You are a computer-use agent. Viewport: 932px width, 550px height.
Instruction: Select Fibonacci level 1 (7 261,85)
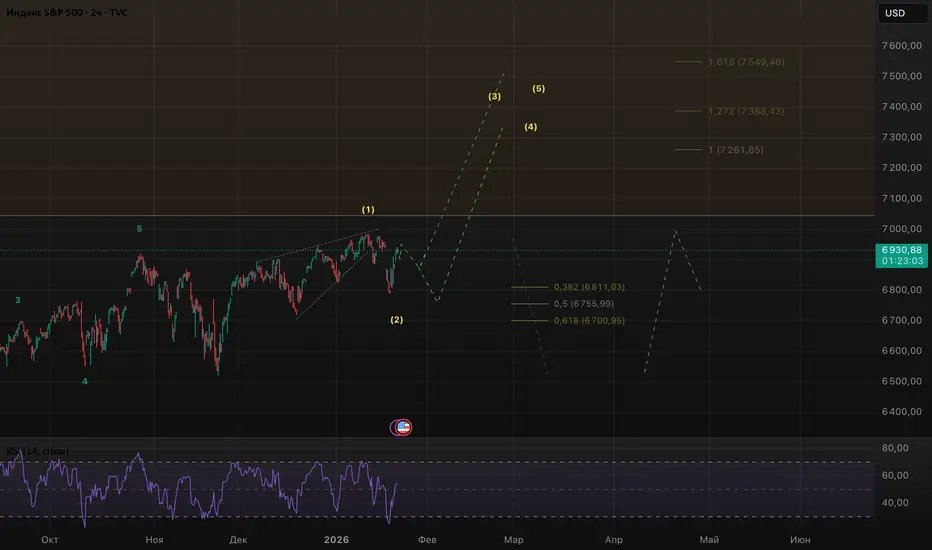tap(736, 150)
